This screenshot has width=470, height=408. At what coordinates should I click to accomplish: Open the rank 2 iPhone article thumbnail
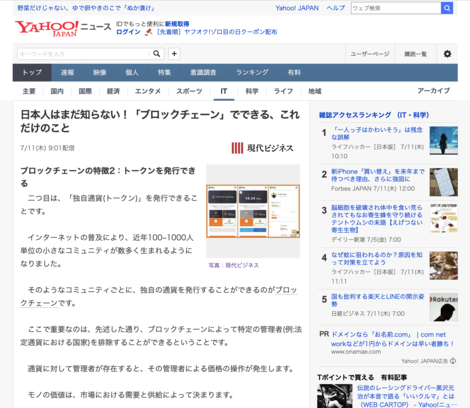click(x=444, y=182)
